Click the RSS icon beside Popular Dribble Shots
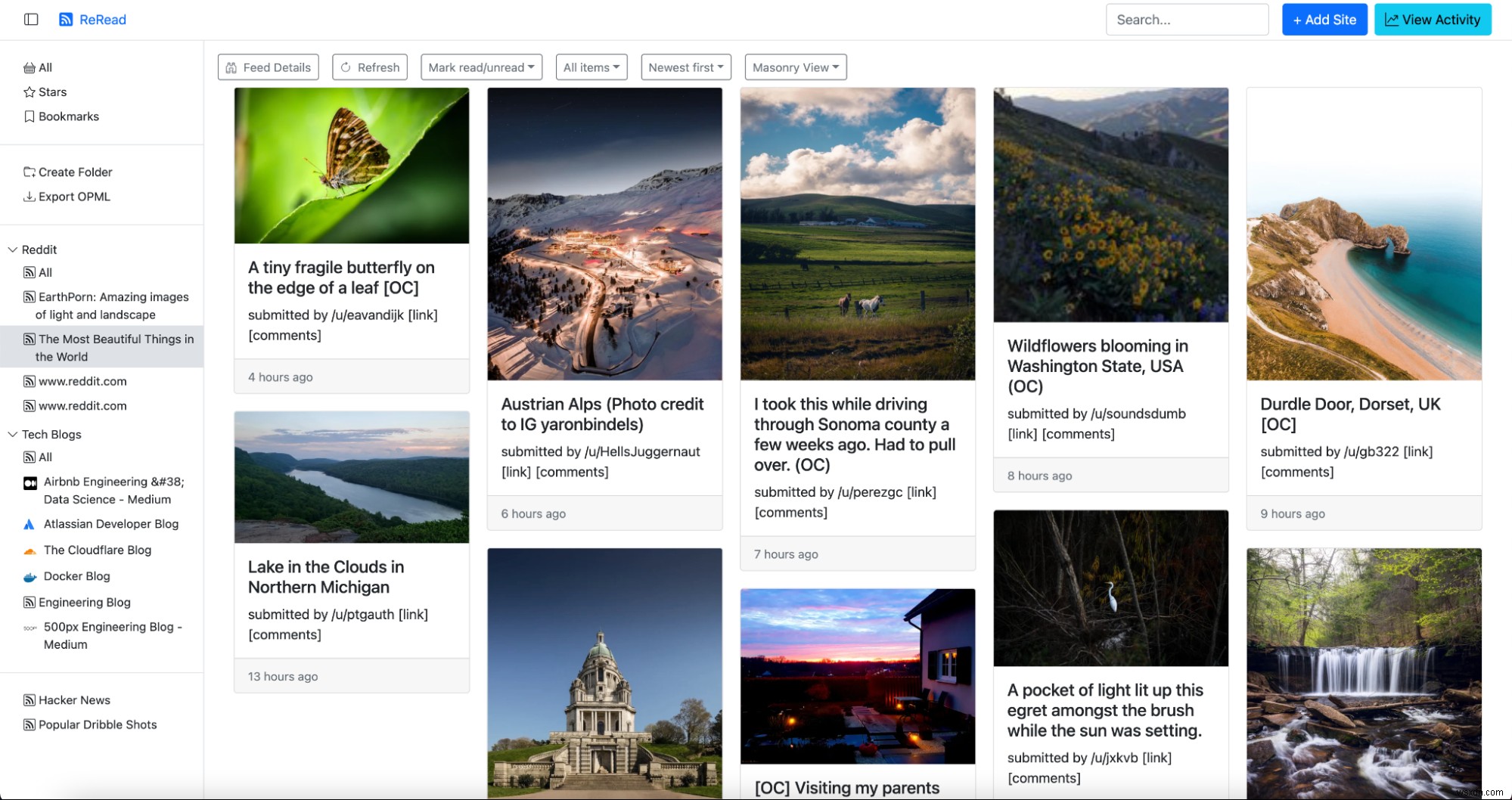Screen dimensions: 1512x800 [29, 725]
